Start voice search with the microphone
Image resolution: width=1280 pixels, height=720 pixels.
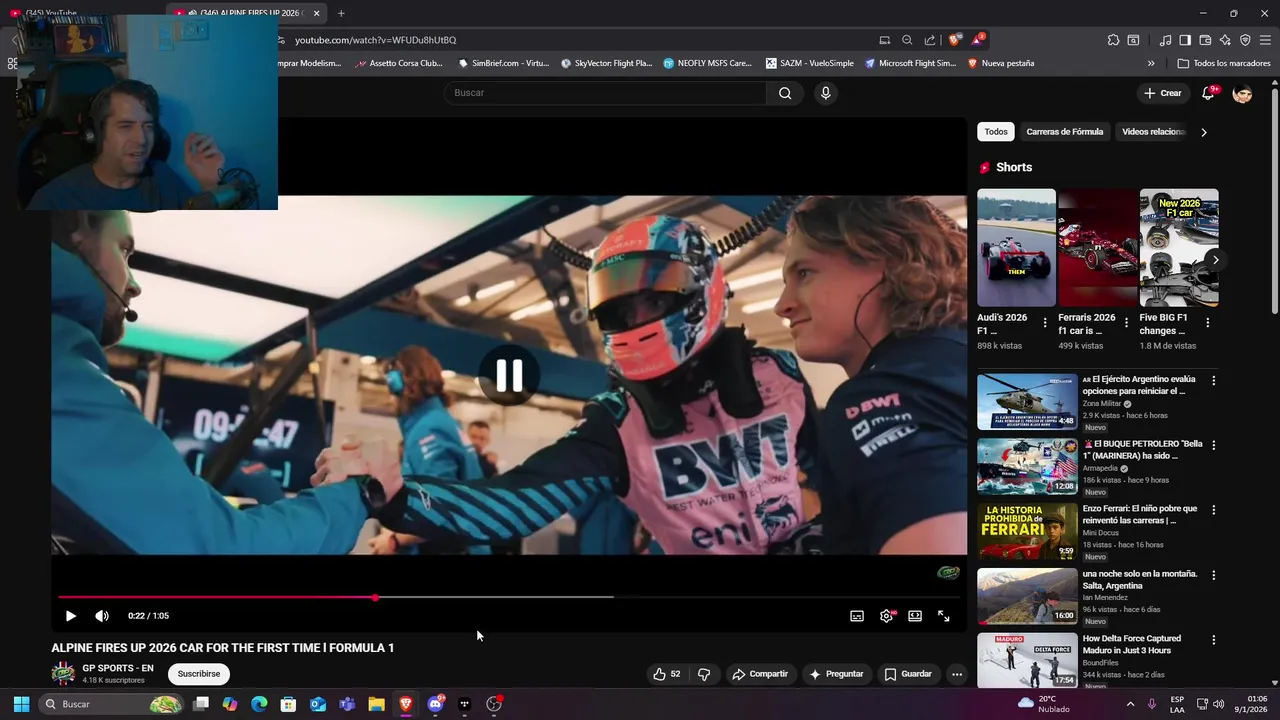(x=825, y=93)
